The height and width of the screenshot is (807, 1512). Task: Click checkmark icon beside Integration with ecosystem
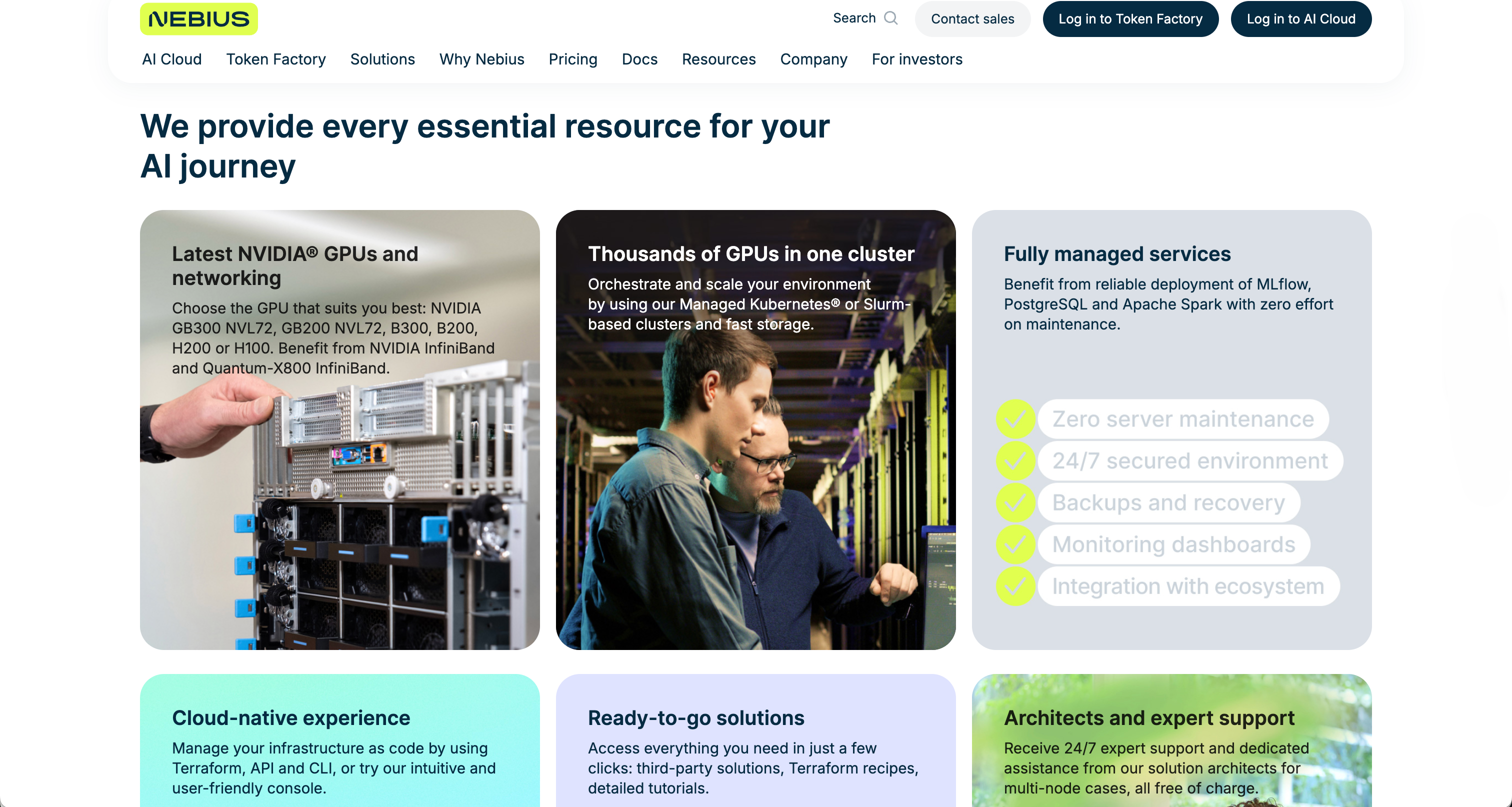[1015, 585]
